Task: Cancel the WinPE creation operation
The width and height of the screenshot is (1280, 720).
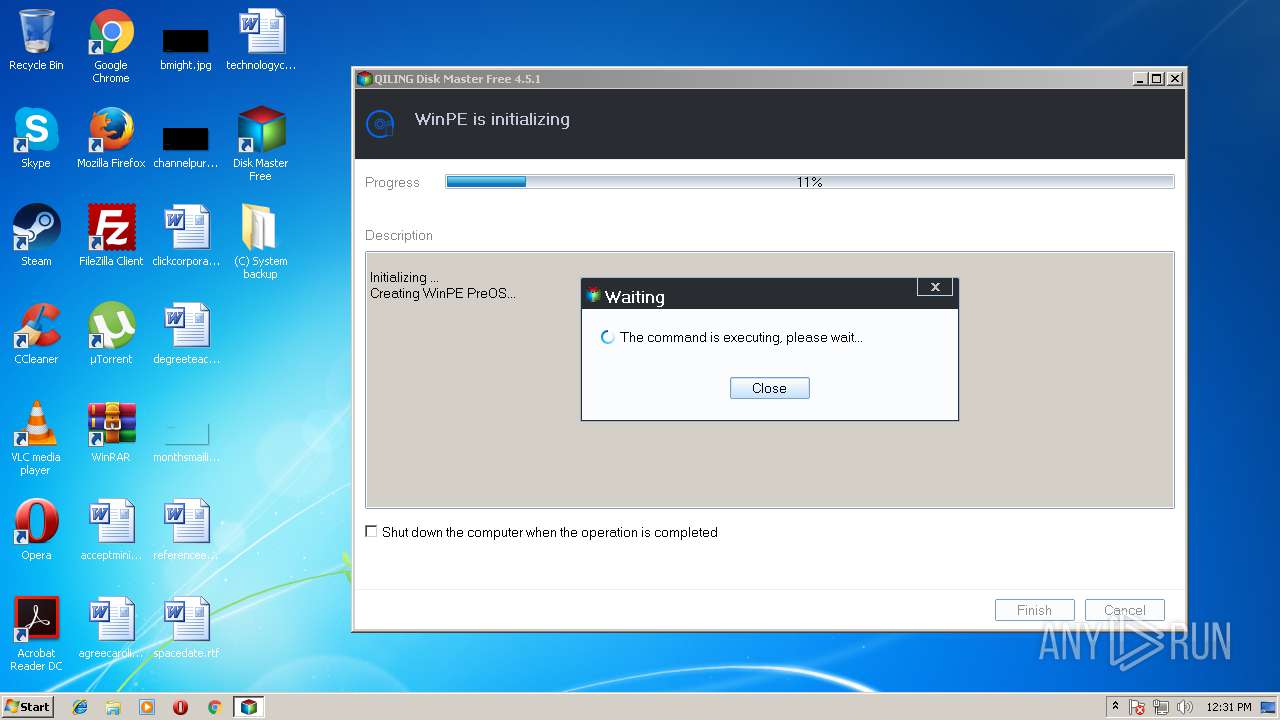Action: coord(1124,610)
